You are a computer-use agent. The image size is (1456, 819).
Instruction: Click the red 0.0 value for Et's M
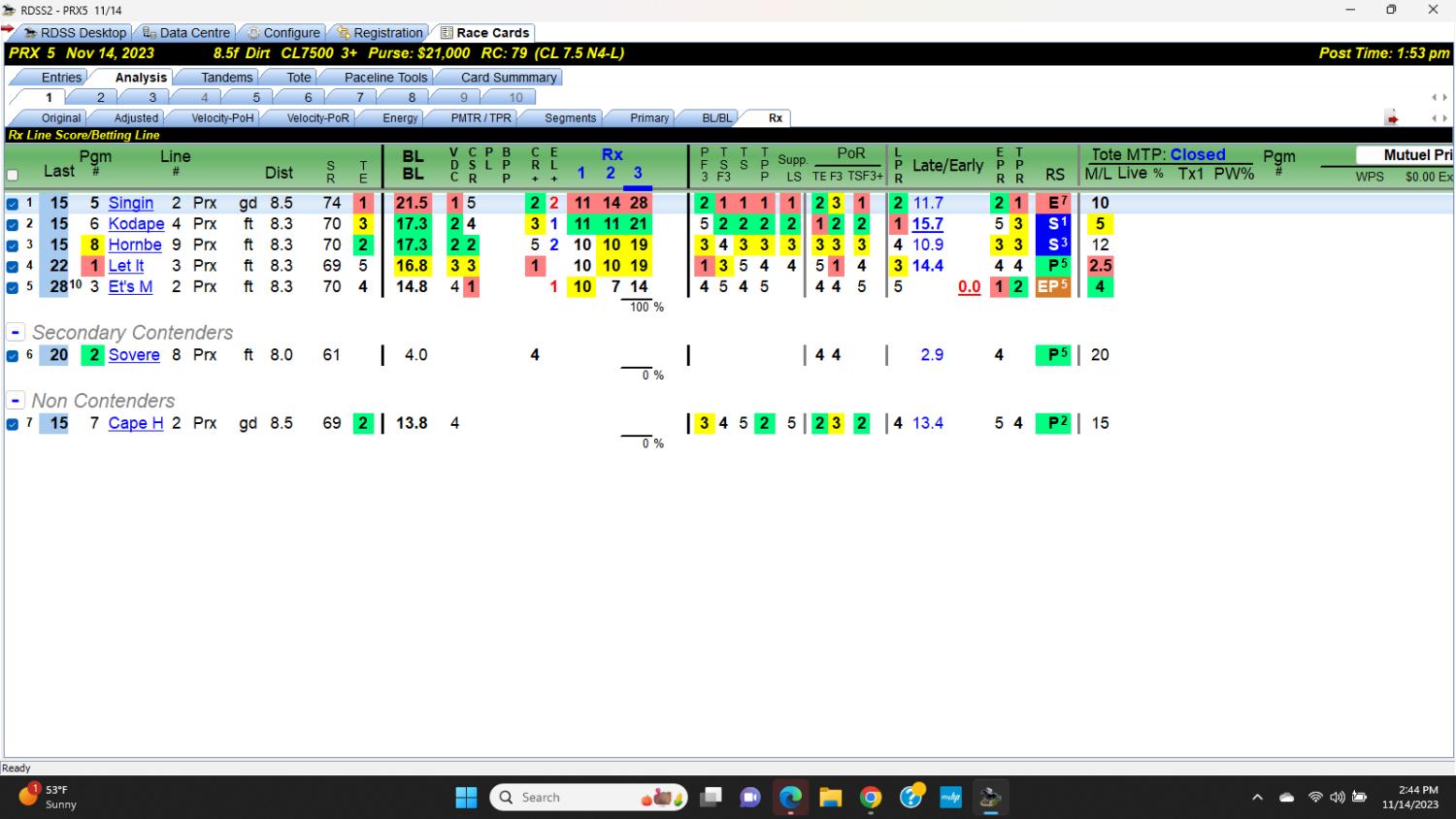[969, 287]
